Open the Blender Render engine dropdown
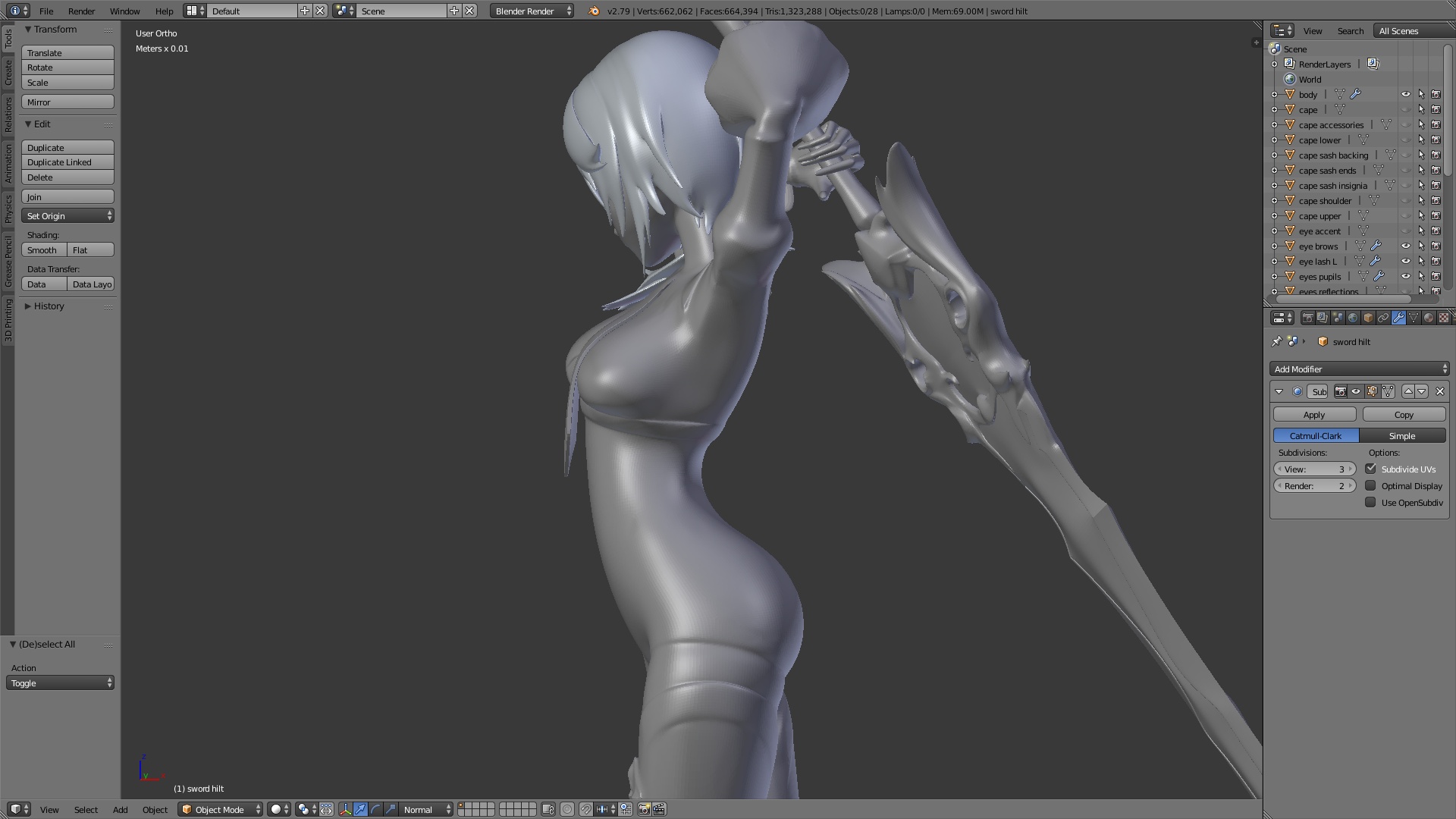This screenshot has height=819, width=1456. click(532, 11)
